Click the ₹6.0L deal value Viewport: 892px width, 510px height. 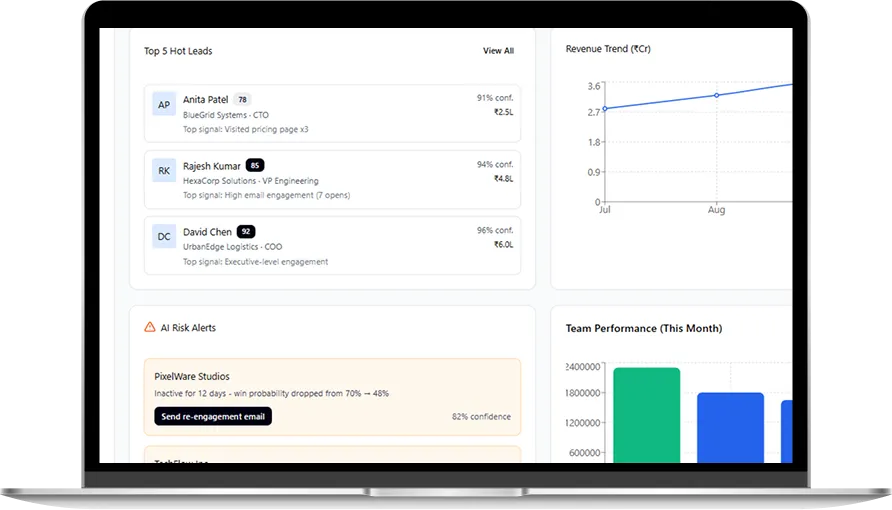503,244
